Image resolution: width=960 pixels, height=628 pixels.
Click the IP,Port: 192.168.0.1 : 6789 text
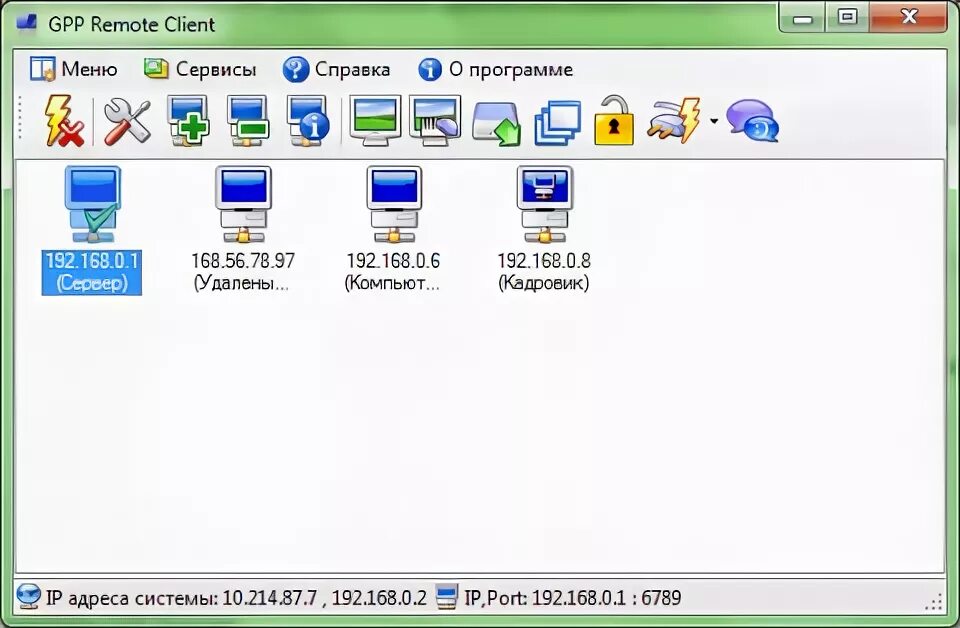(572, 597)
